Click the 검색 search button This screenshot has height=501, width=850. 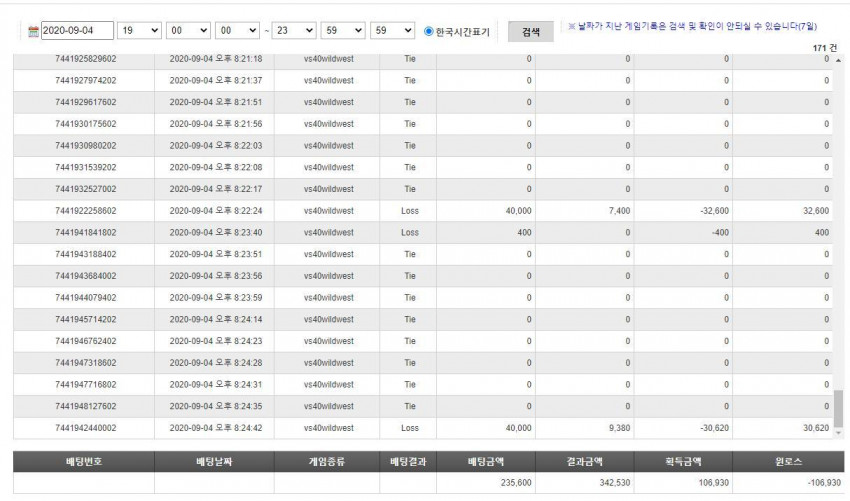coord(531,31)
